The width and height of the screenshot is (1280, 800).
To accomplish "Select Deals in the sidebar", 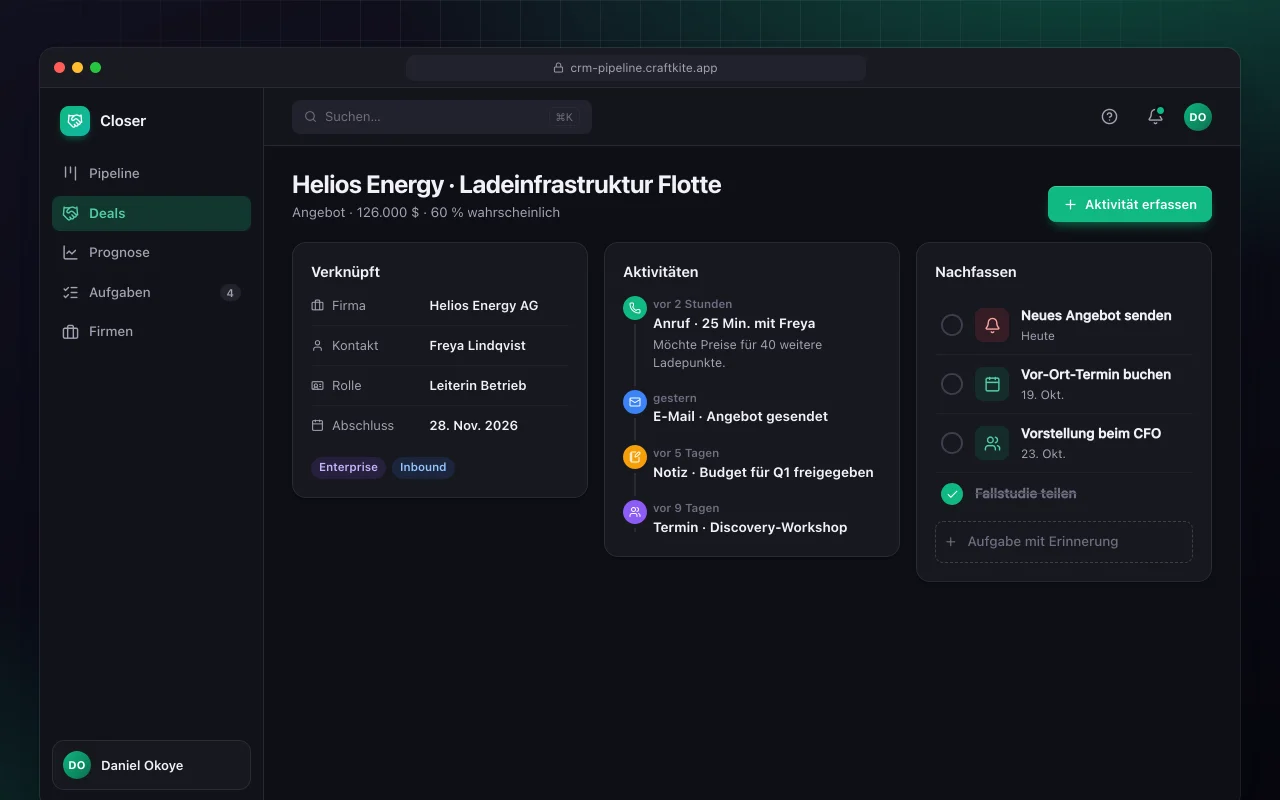I will pos(151,213).
